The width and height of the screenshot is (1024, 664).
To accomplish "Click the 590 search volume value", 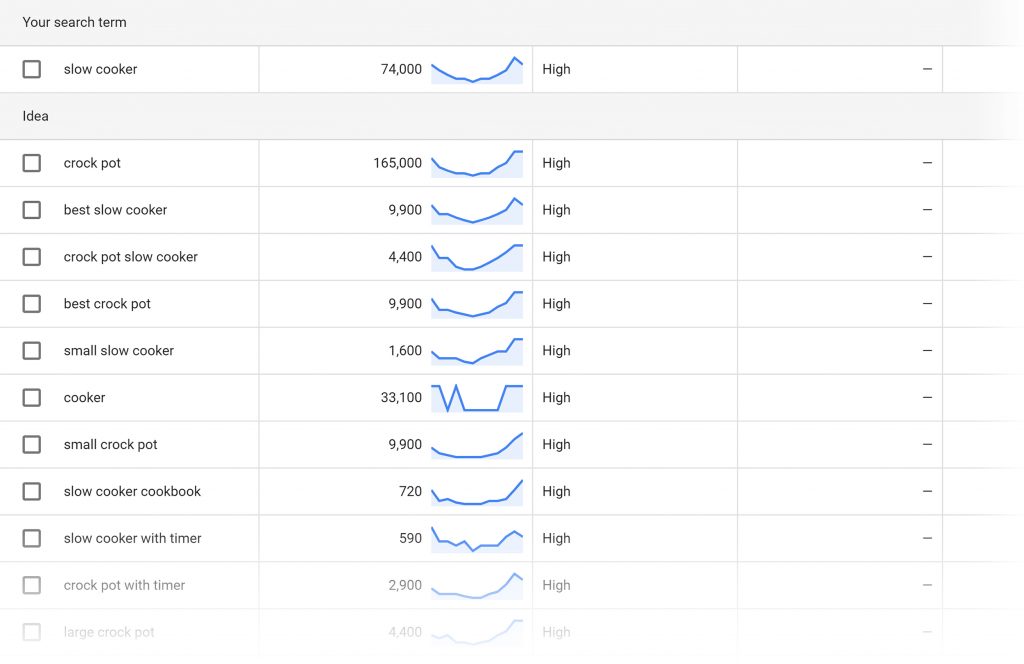I will click(411, 539).
